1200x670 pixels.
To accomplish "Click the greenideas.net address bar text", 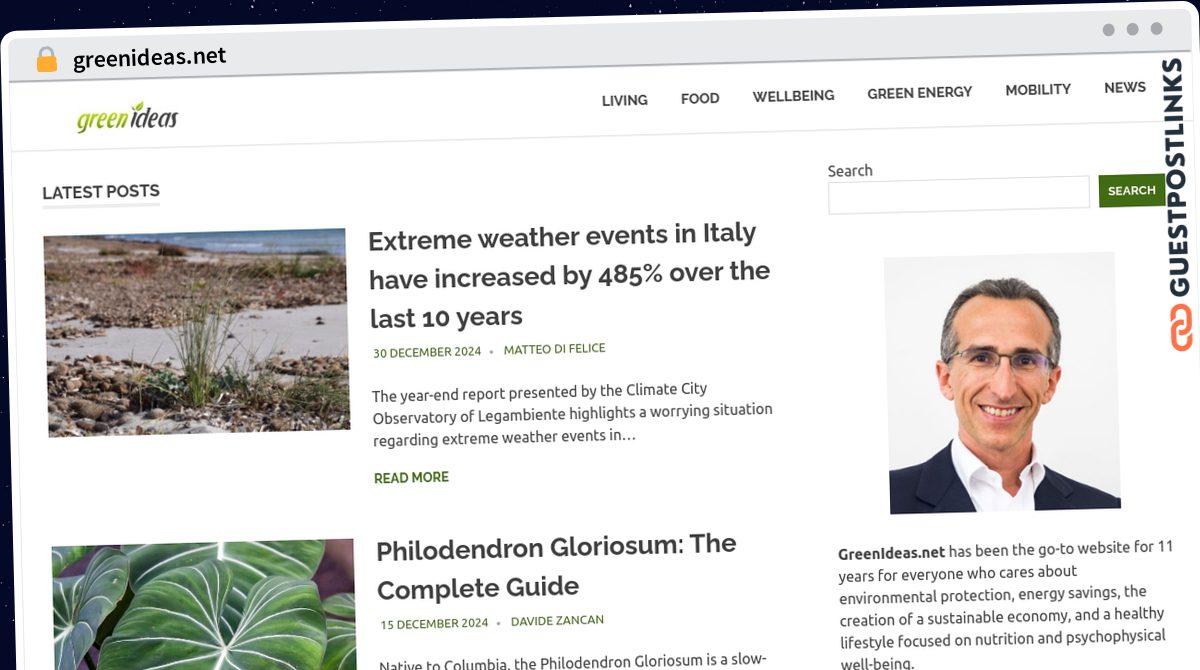I will point(150,58).
